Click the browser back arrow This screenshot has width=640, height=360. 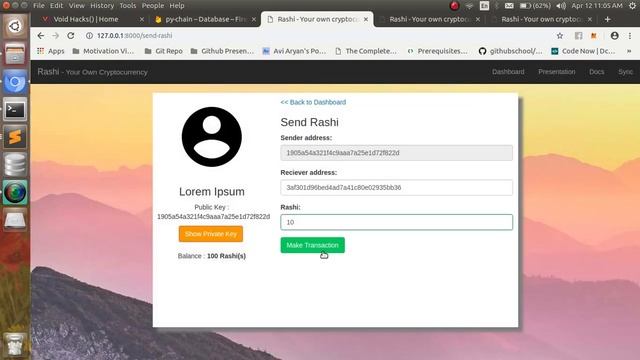tap(40, 36)
